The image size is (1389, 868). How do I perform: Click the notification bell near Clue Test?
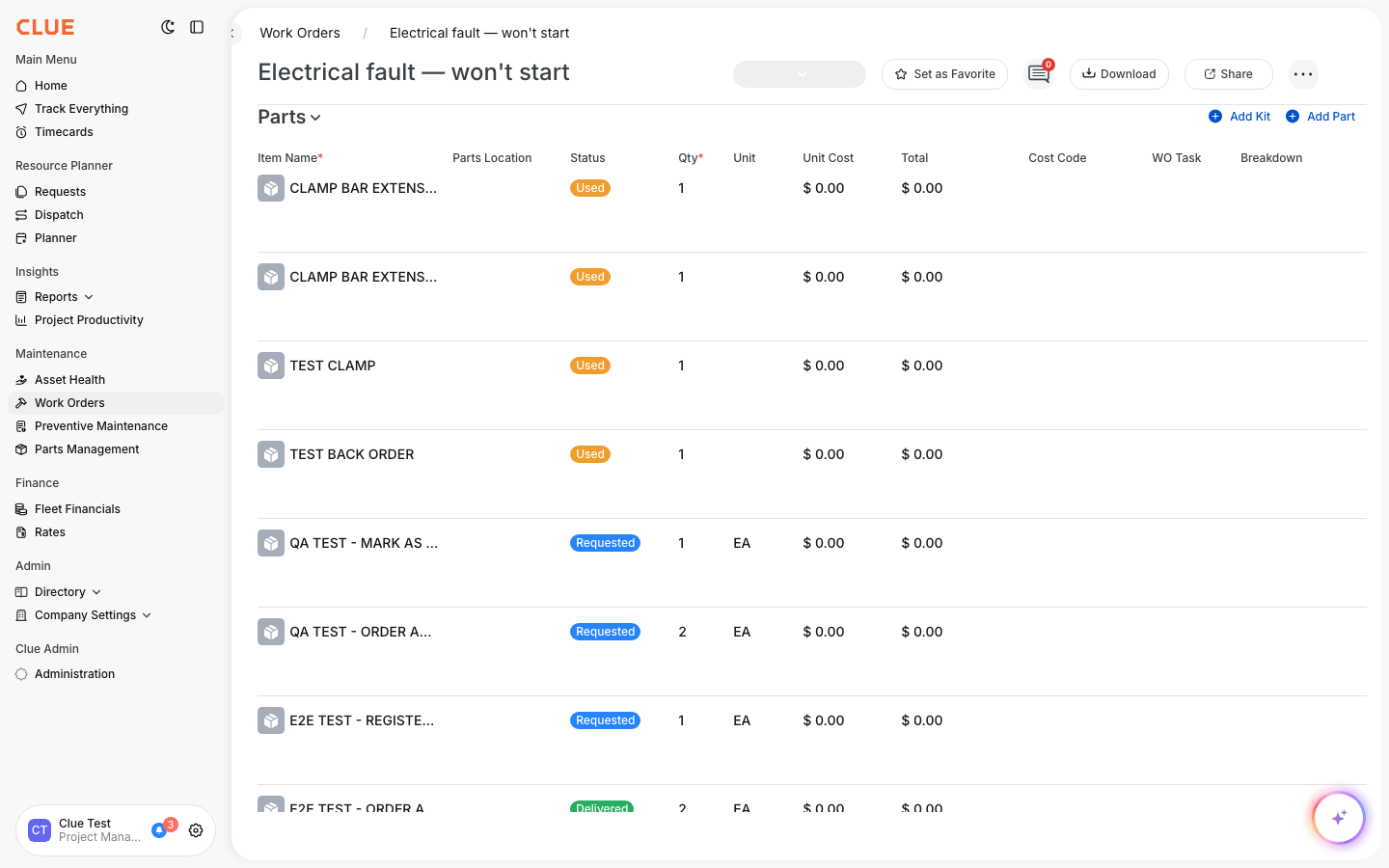click(159, 828)
